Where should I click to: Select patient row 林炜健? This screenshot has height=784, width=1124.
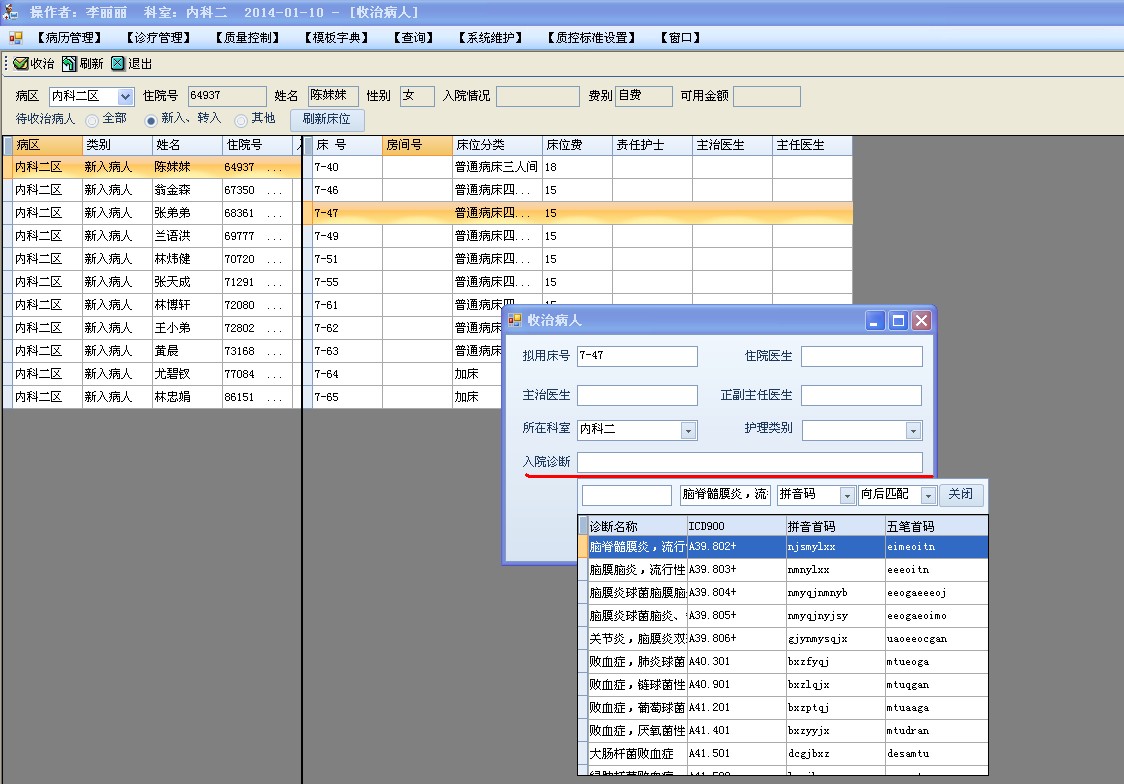coord(153,259)
